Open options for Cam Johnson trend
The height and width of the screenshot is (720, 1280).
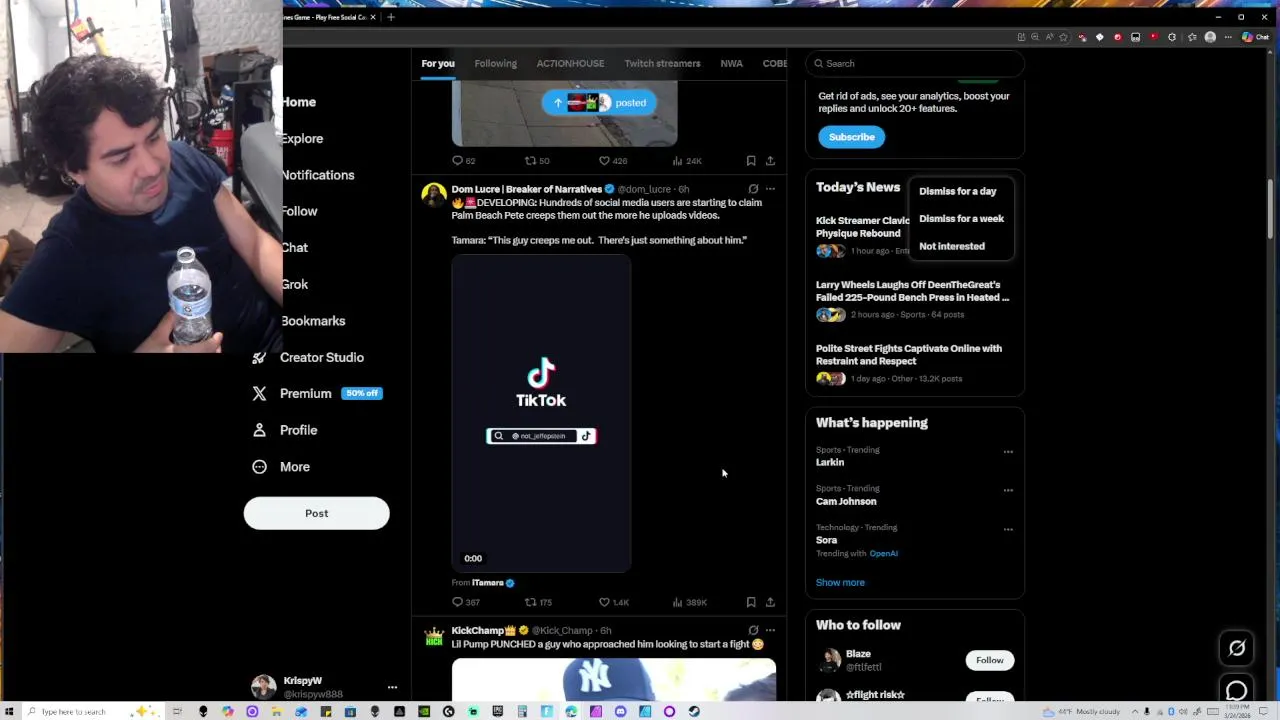(x=1008, y=490)
